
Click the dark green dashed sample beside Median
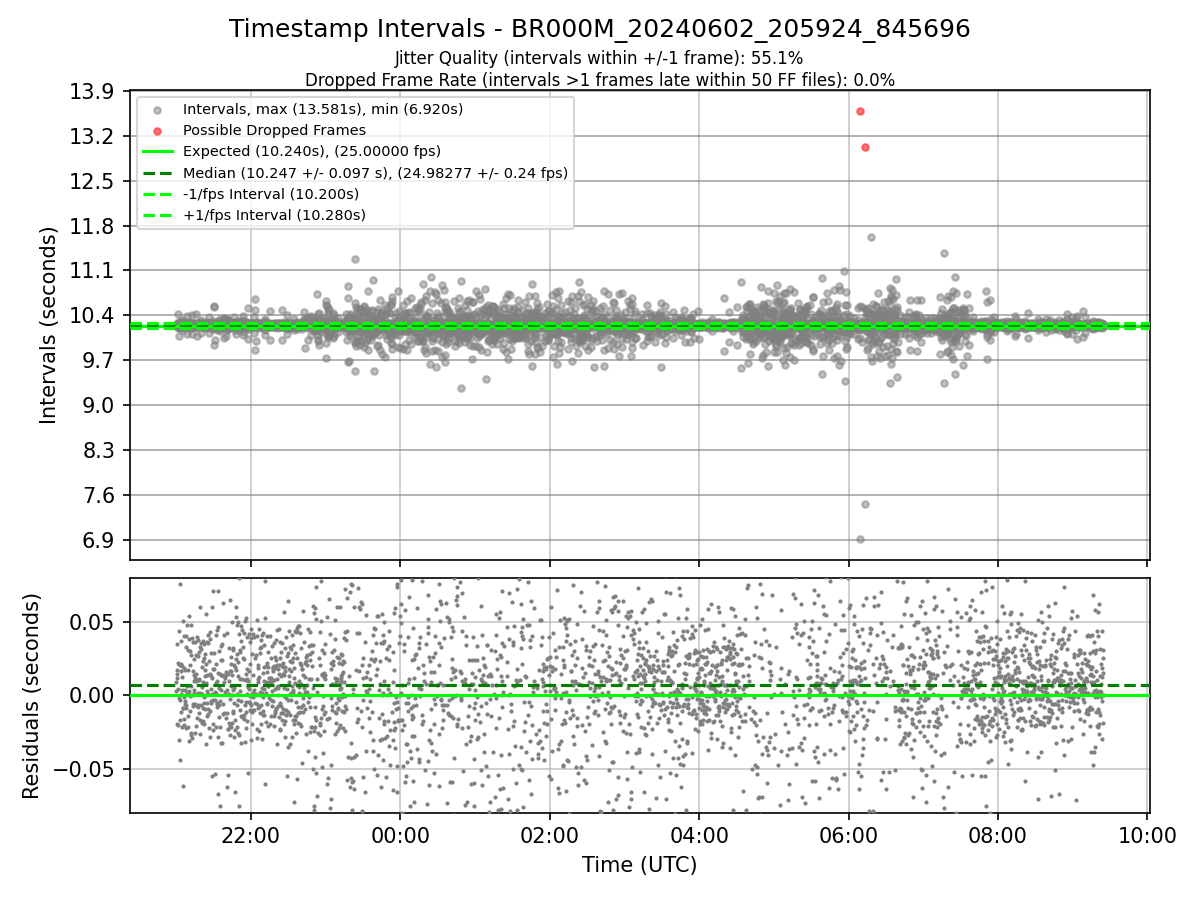point(157,173)
